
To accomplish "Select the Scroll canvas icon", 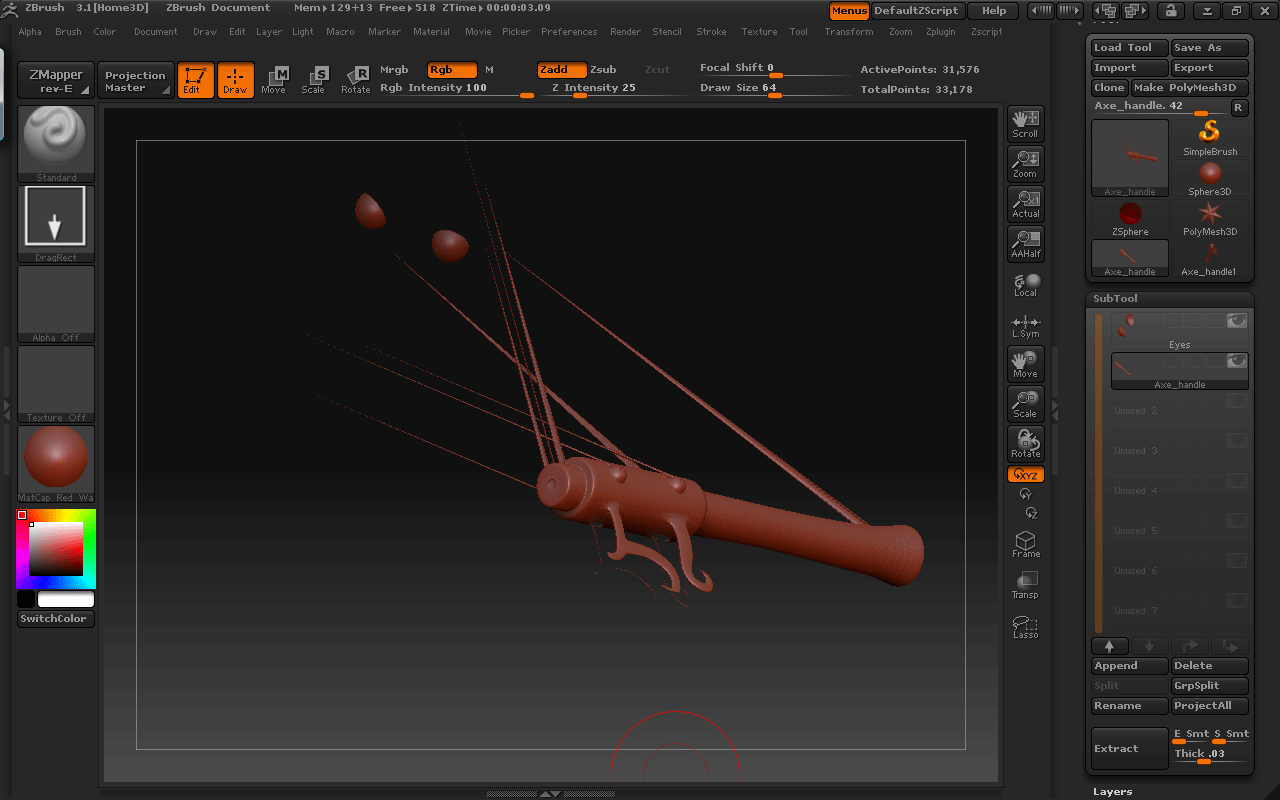I will click(x=1025, y=123).
